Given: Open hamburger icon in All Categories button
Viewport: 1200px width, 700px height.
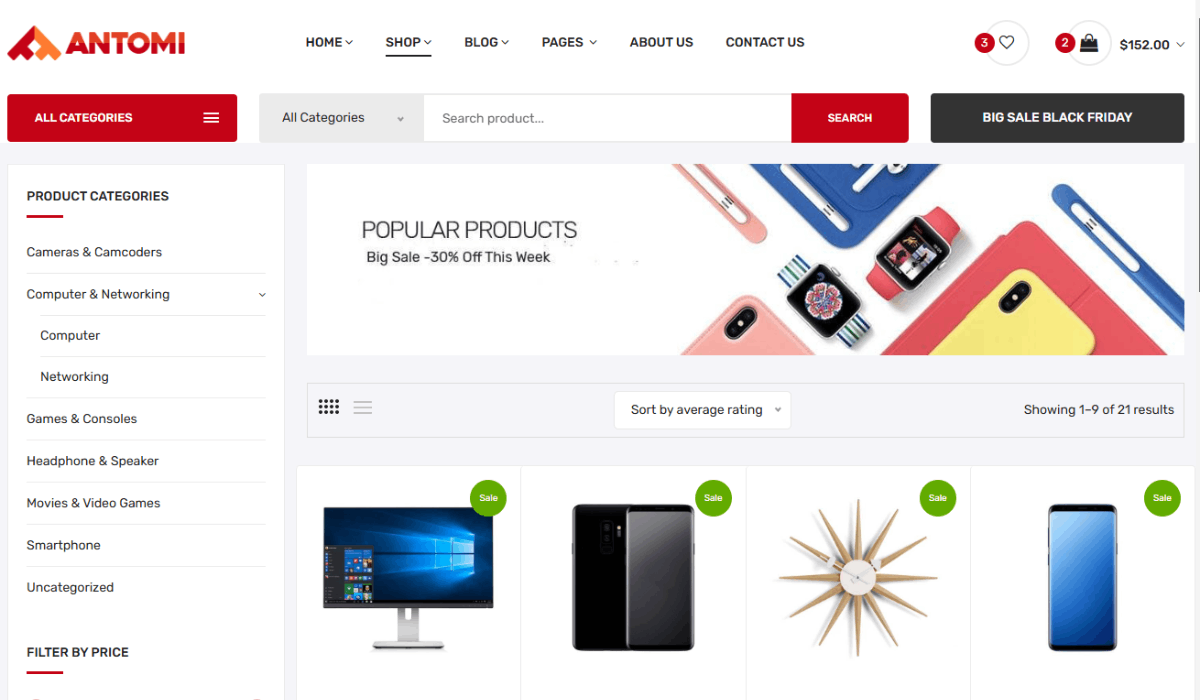Looking at the screenshot, I should (x=211, y=118).
